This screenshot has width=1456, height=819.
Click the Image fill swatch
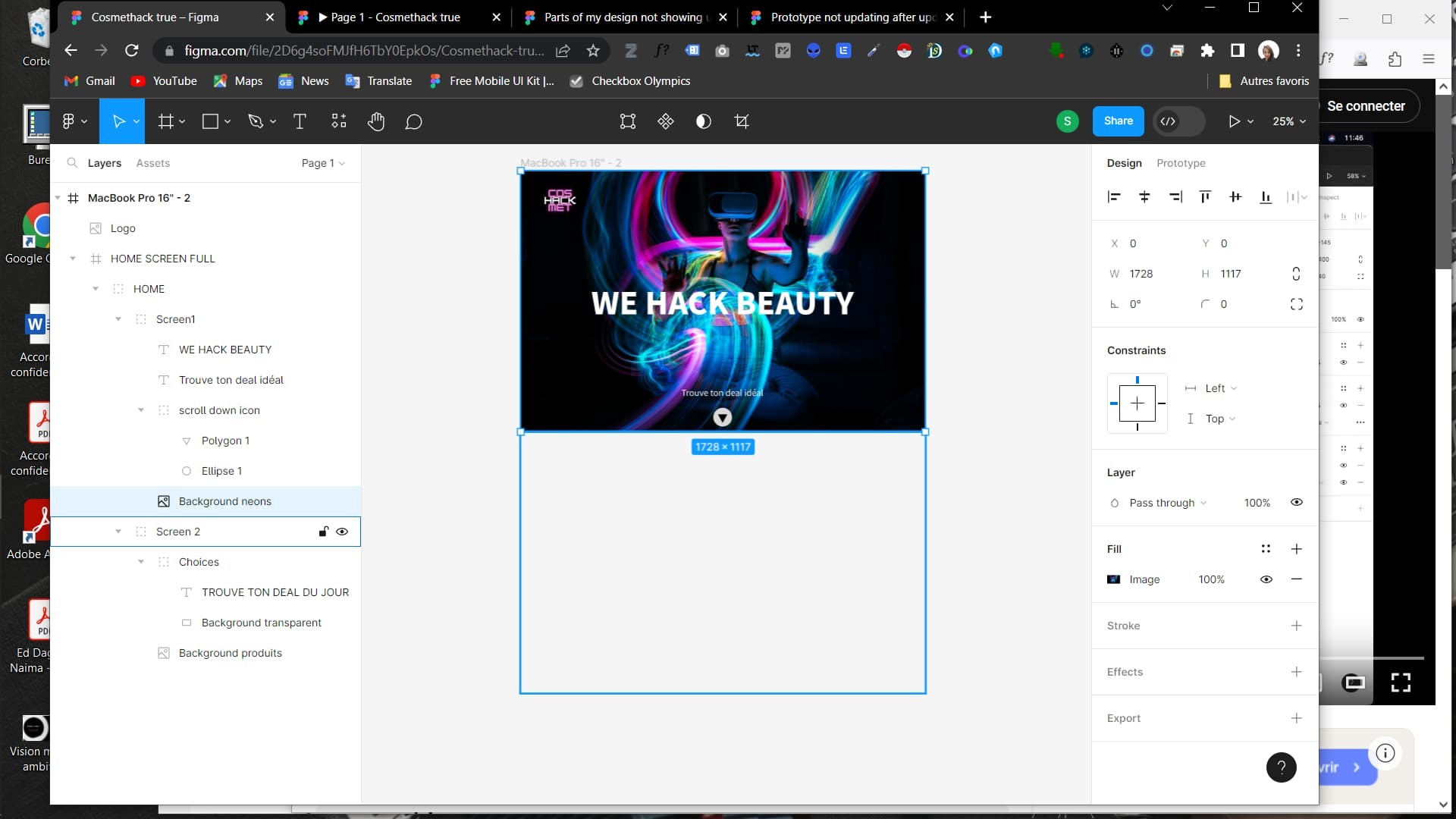[1113, 579]
